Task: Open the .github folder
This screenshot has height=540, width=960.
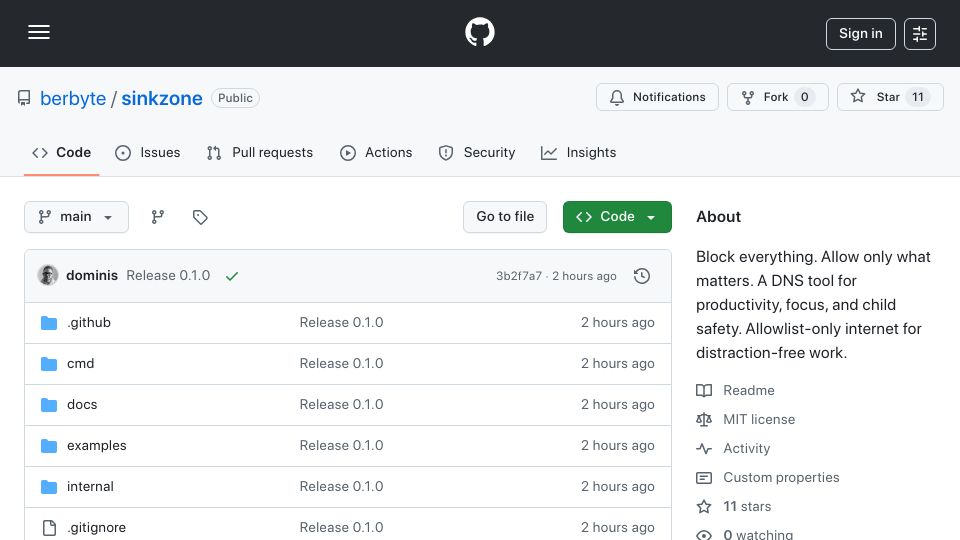Action: pyautogui.click(x=89, y=323)
